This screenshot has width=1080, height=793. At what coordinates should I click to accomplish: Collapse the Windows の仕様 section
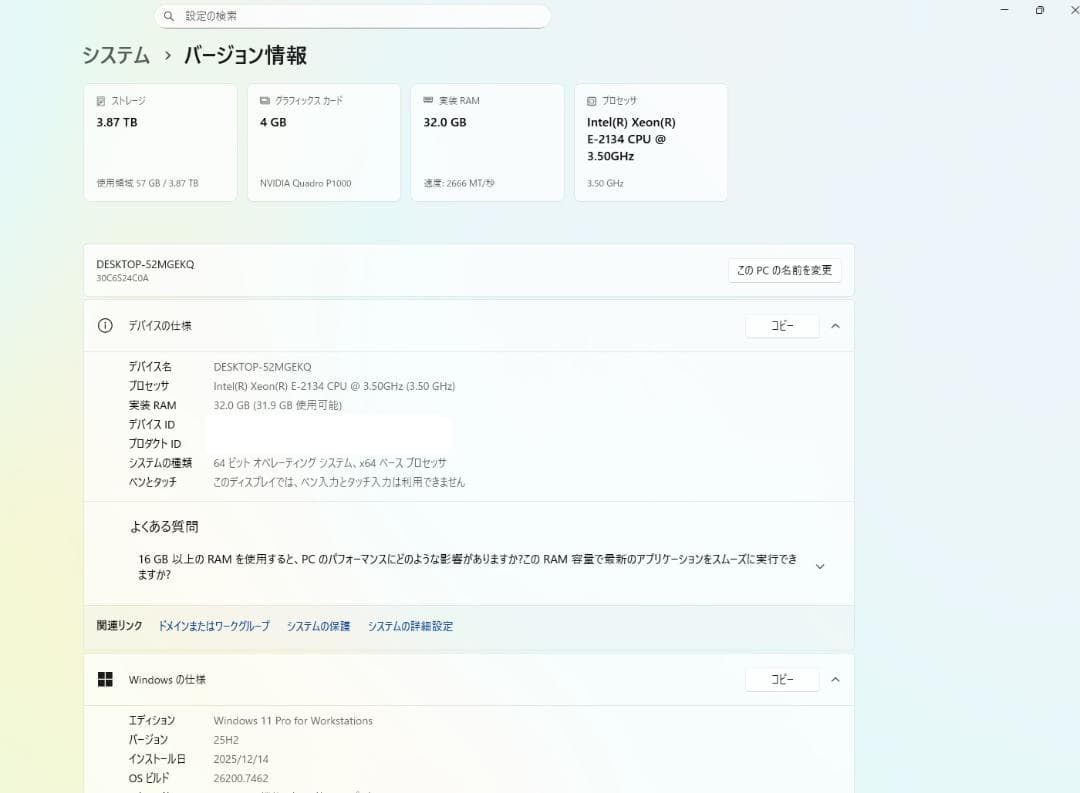pyautogui.click(x=836, y=679)
